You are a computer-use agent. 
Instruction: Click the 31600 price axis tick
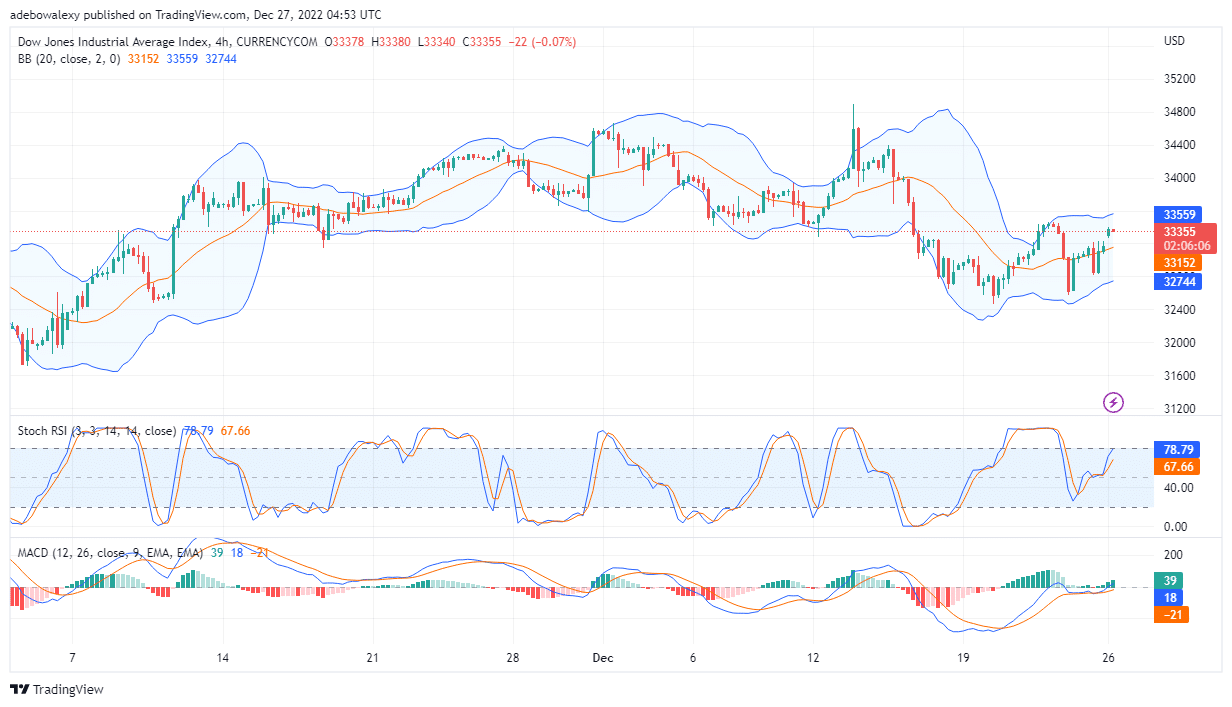[1180, 376]
